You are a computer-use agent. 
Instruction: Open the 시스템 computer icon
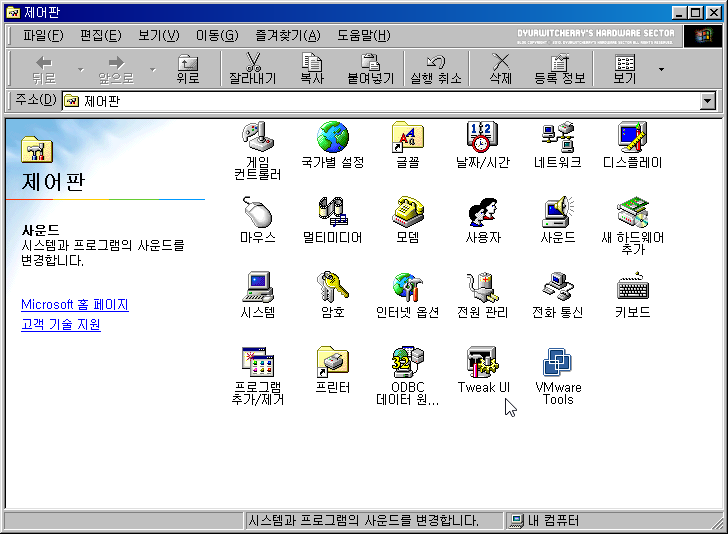tap(258, 287)
